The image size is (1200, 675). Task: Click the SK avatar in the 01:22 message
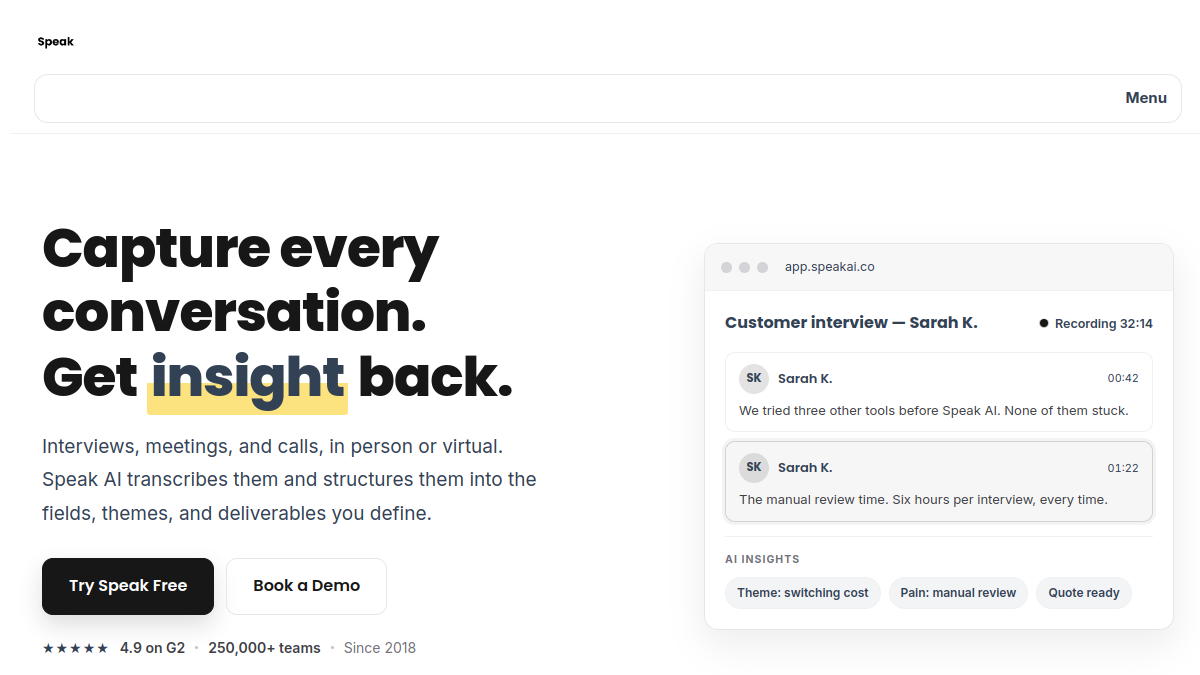click(754, 467)
